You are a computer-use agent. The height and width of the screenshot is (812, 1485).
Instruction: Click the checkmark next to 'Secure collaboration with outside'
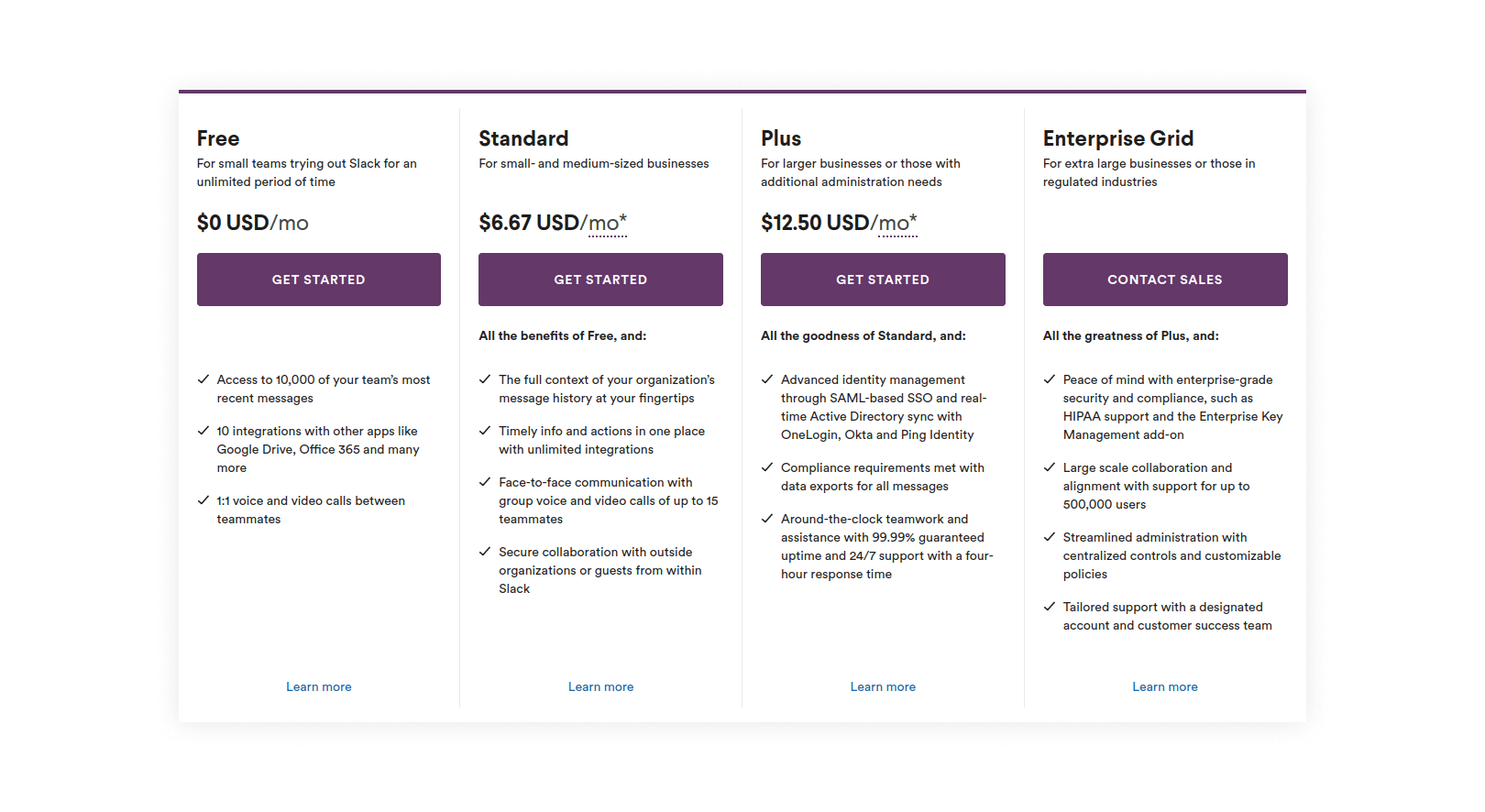(x=485, y=552)
